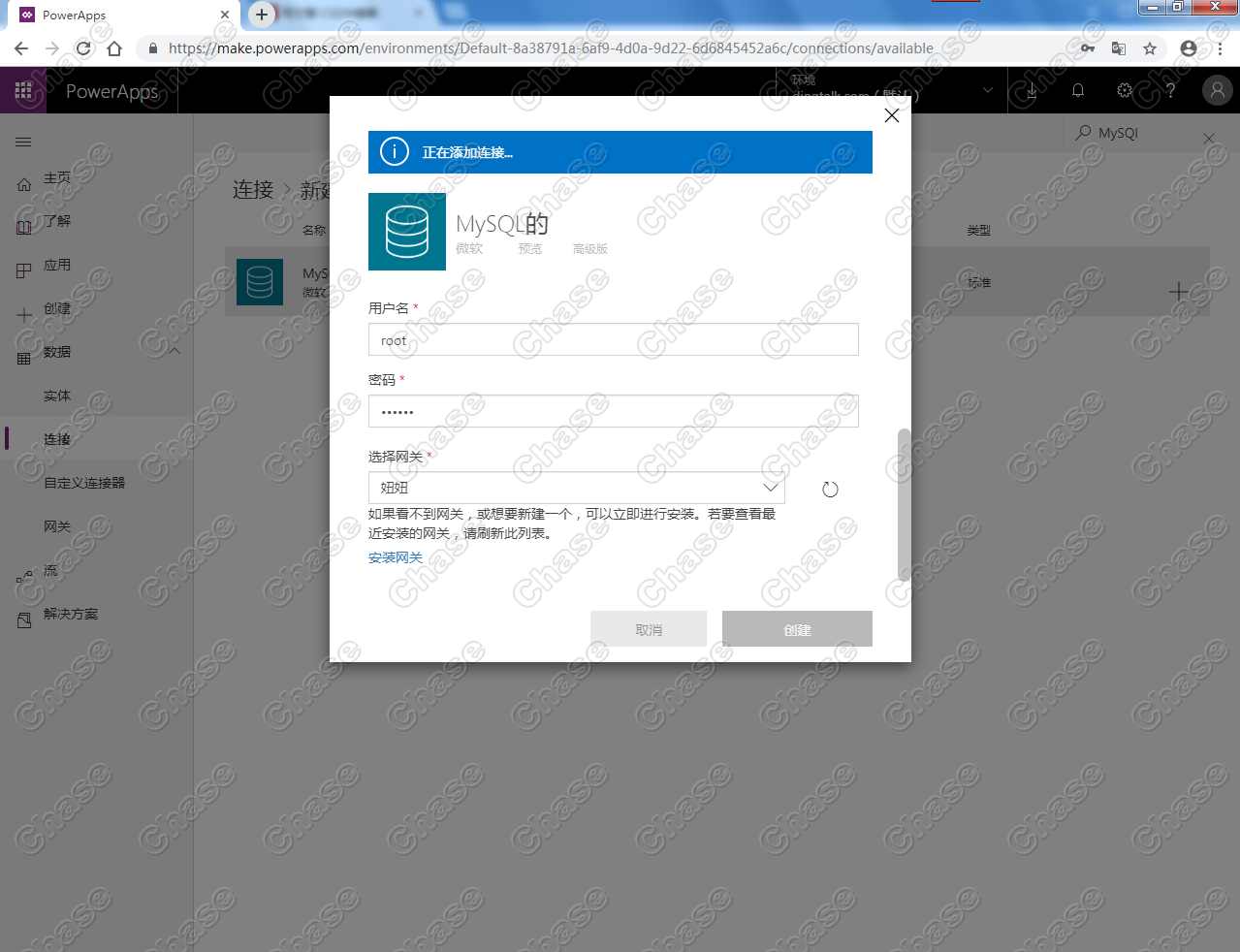Open the gateway selection dropdown
Image resolution: width=1240 pixels, height=952 pixels.
(x=577, y=488)
